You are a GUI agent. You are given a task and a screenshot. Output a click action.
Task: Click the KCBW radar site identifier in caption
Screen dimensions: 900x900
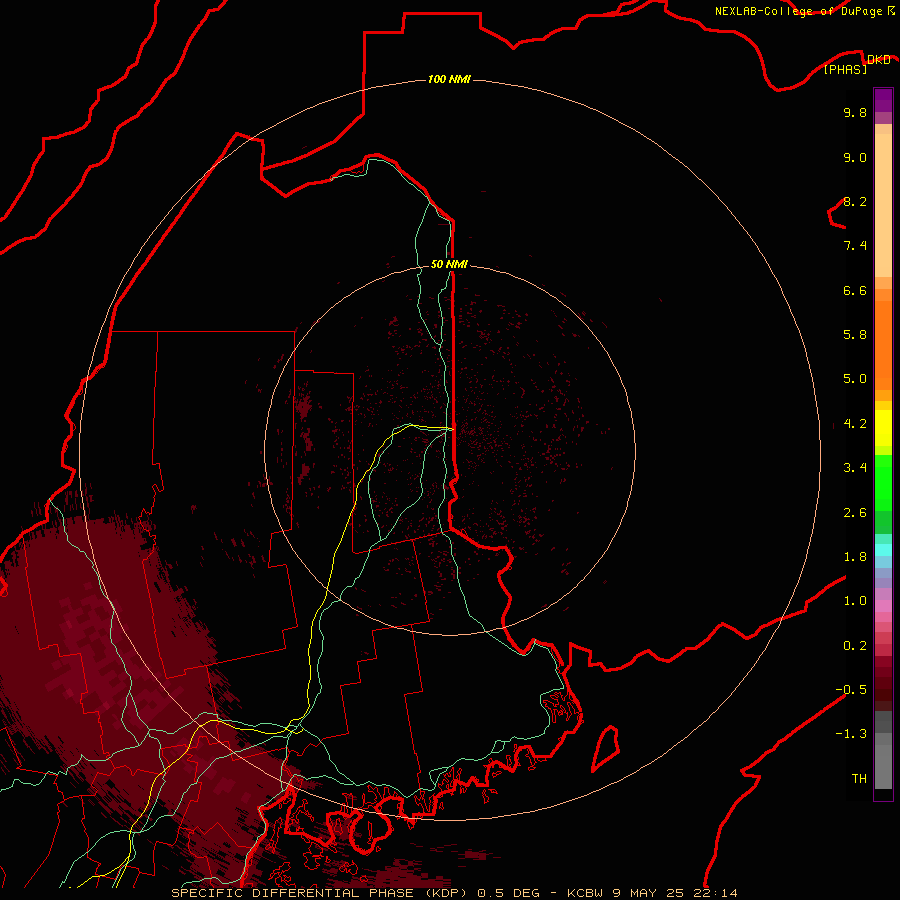coord(588,893)
